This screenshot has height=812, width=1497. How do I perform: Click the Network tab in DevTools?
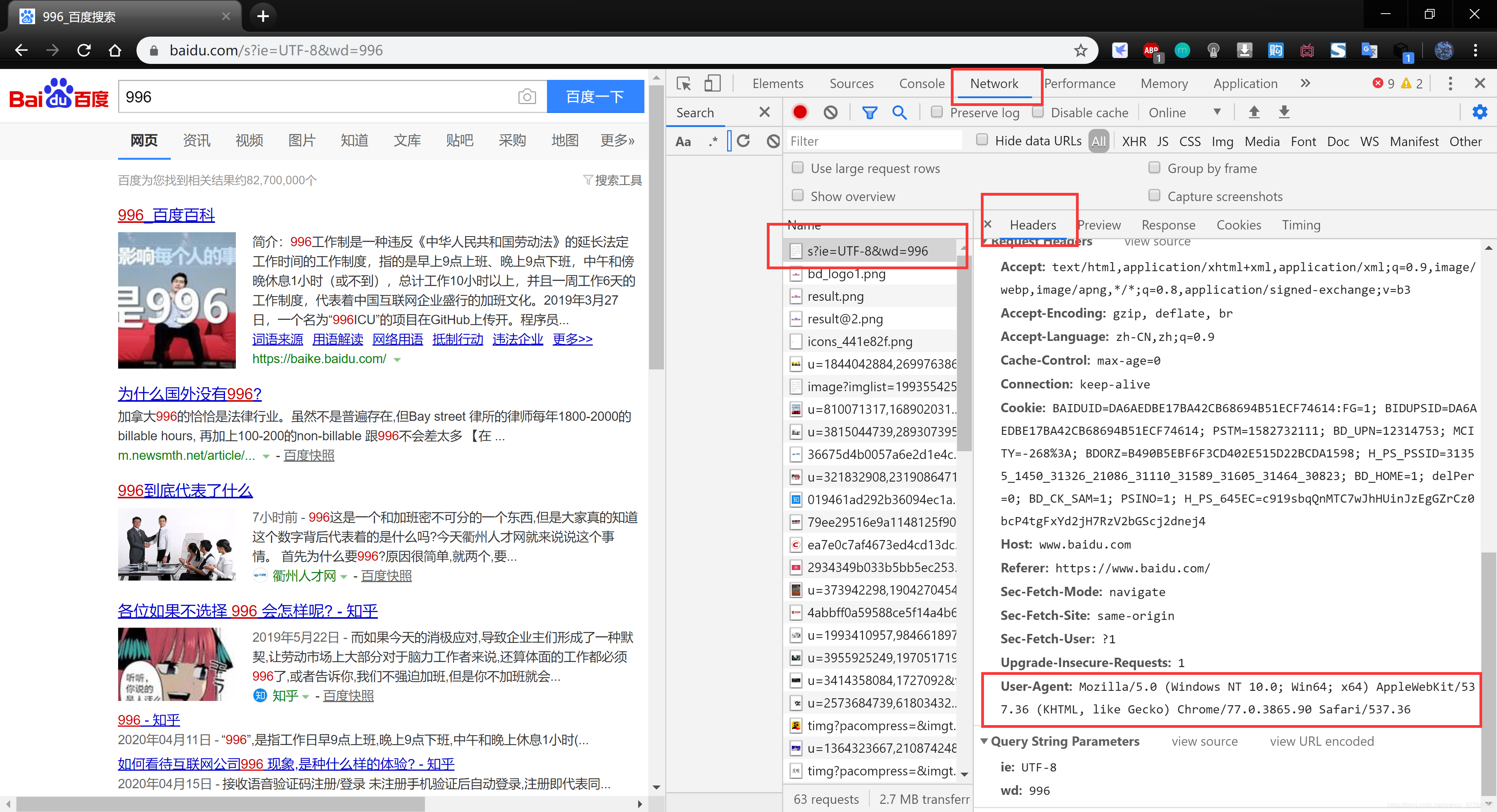point(993,83)
